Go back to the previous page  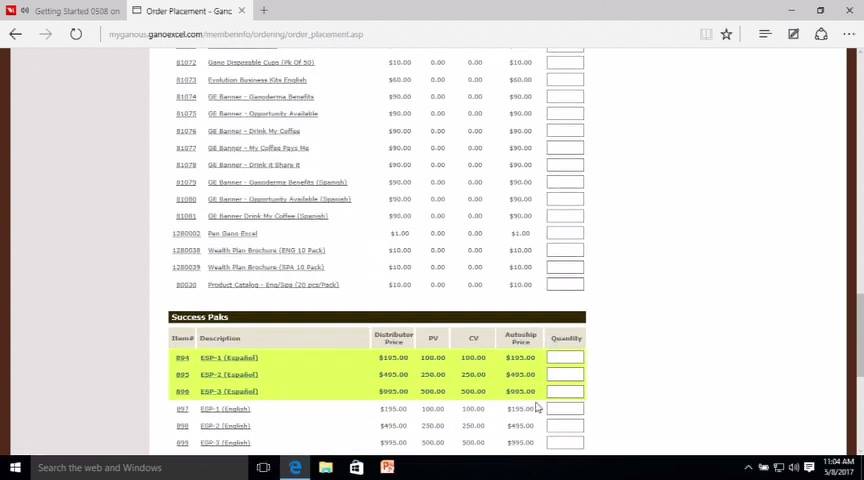15,34
